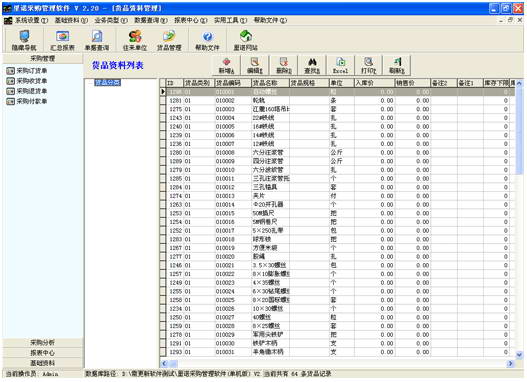Open the 数据查询 menu
Image resolution: width=527 pixels, height=382 pixels.
(x=151, y=20)
